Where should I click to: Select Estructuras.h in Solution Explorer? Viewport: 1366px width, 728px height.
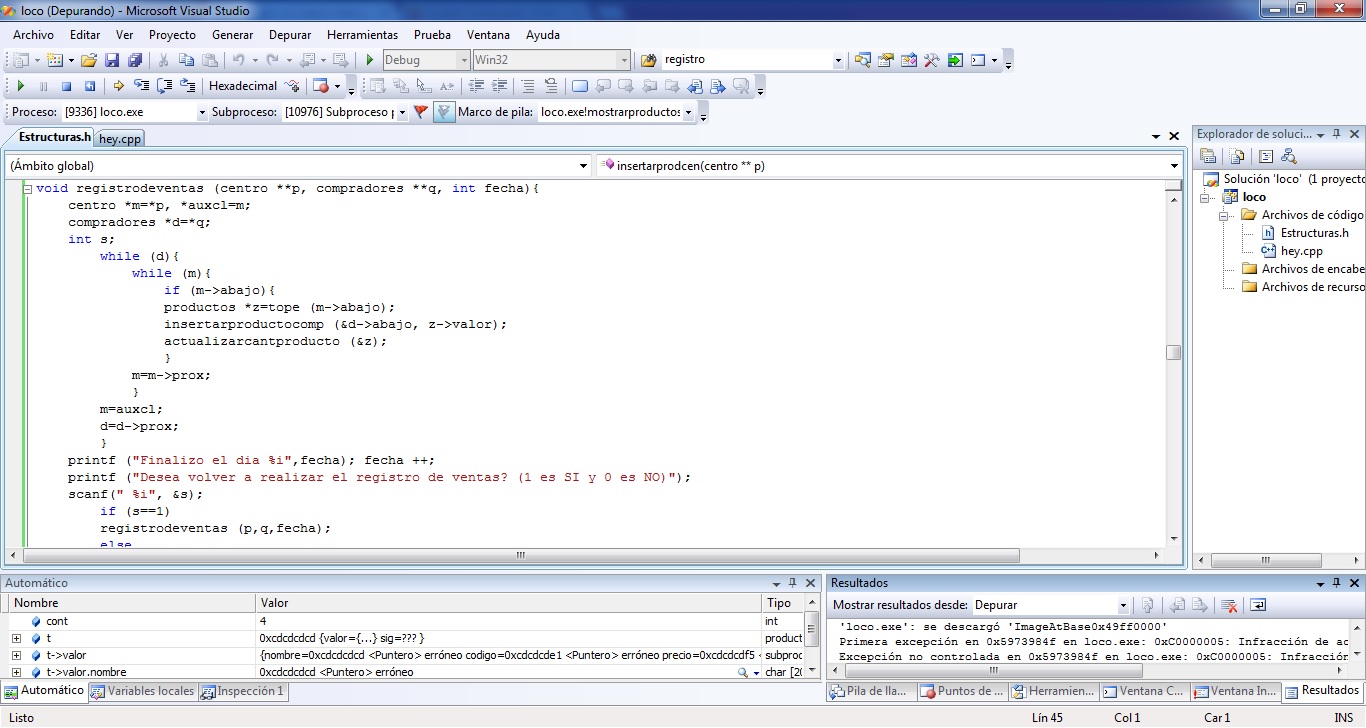[1314, 233]
